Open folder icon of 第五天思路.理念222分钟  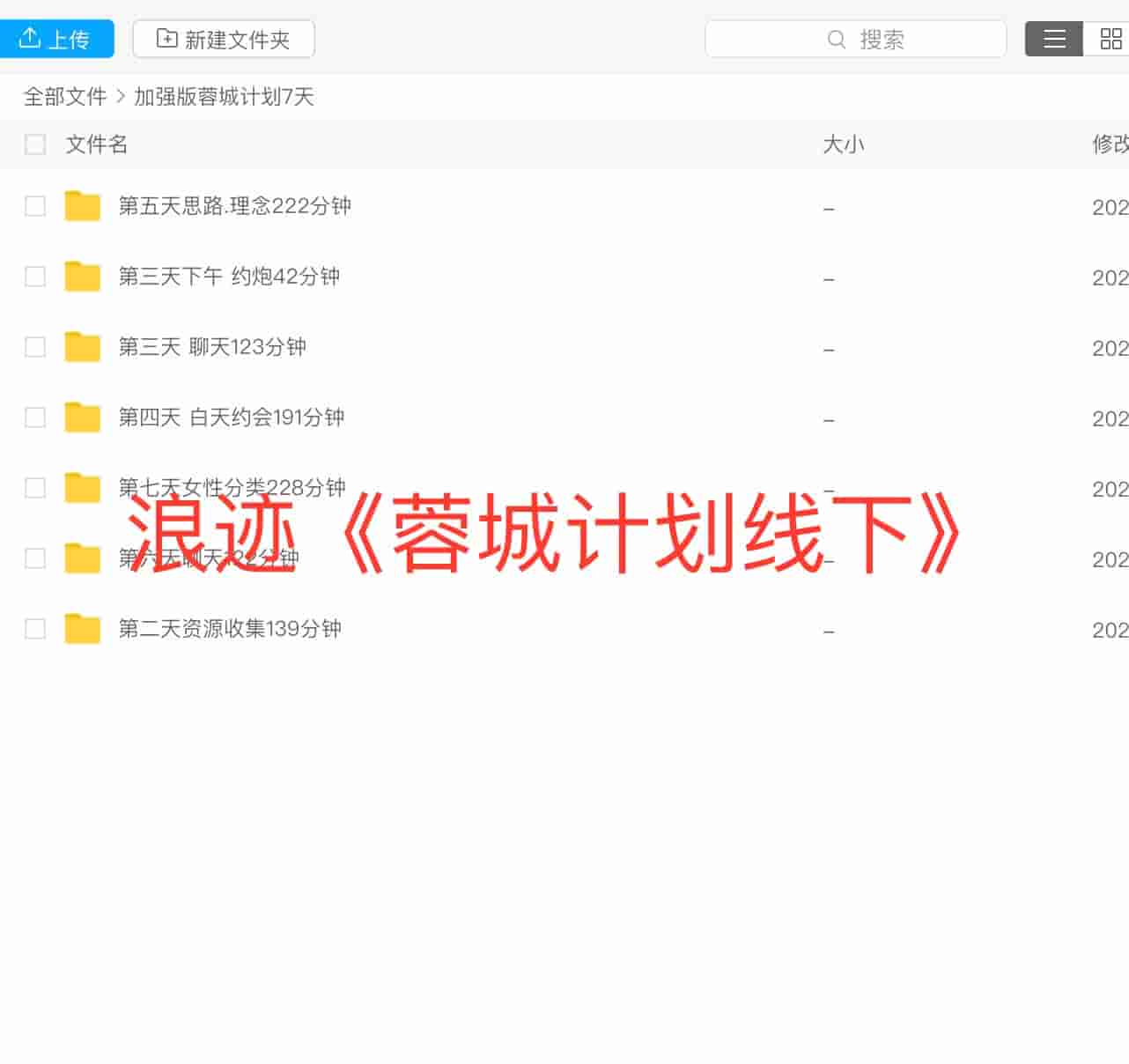(x=83, y=206)
